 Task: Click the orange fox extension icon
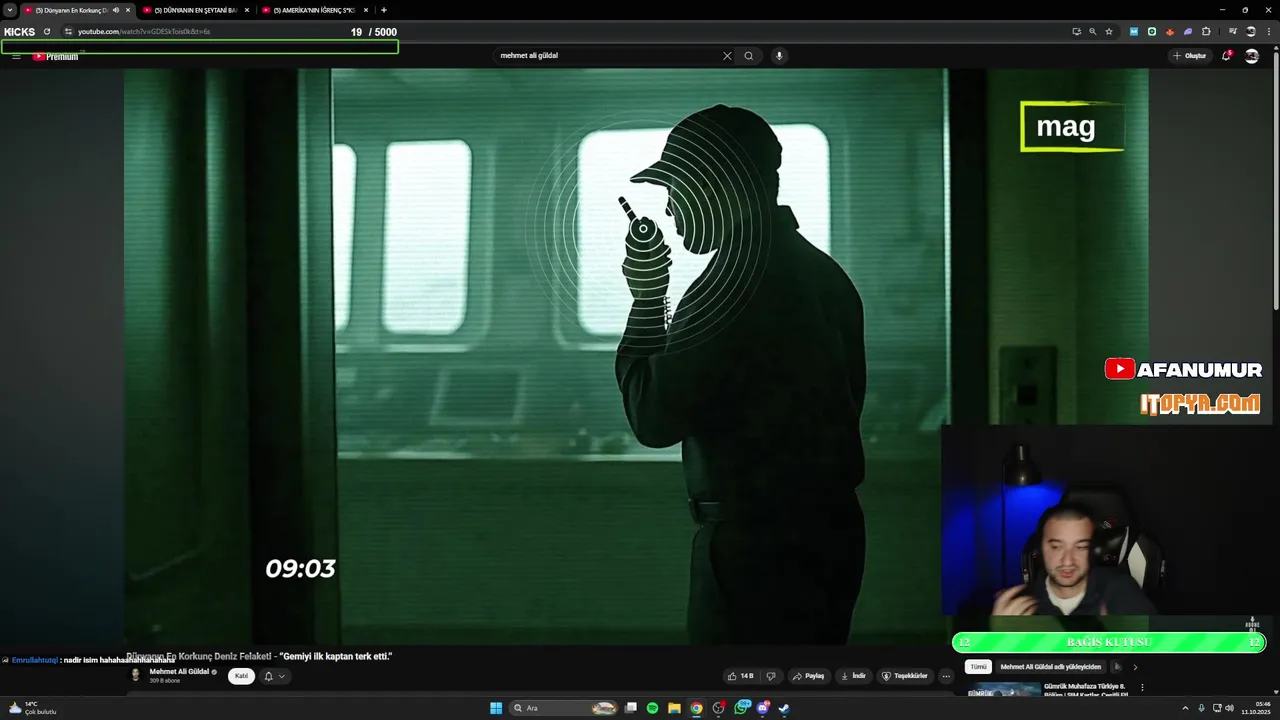point(1170,32)
